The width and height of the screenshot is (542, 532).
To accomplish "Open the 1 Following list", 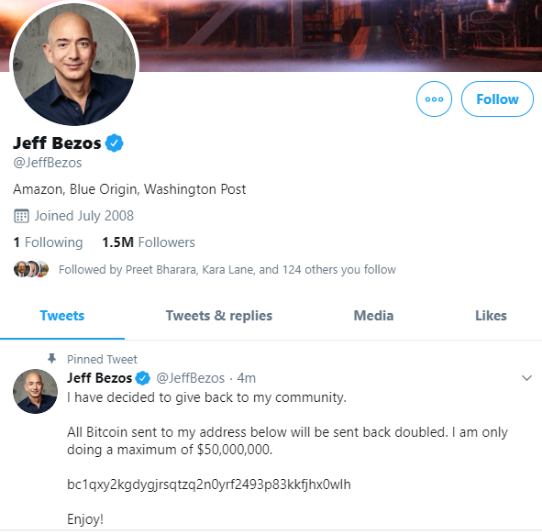I will 48,242.
